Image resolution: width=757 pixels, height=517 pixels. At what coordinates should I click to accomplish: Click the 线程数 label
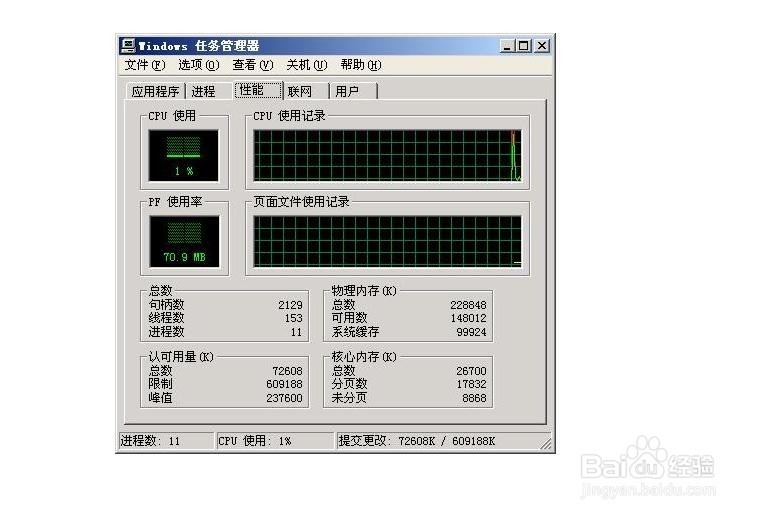point(167,318)
